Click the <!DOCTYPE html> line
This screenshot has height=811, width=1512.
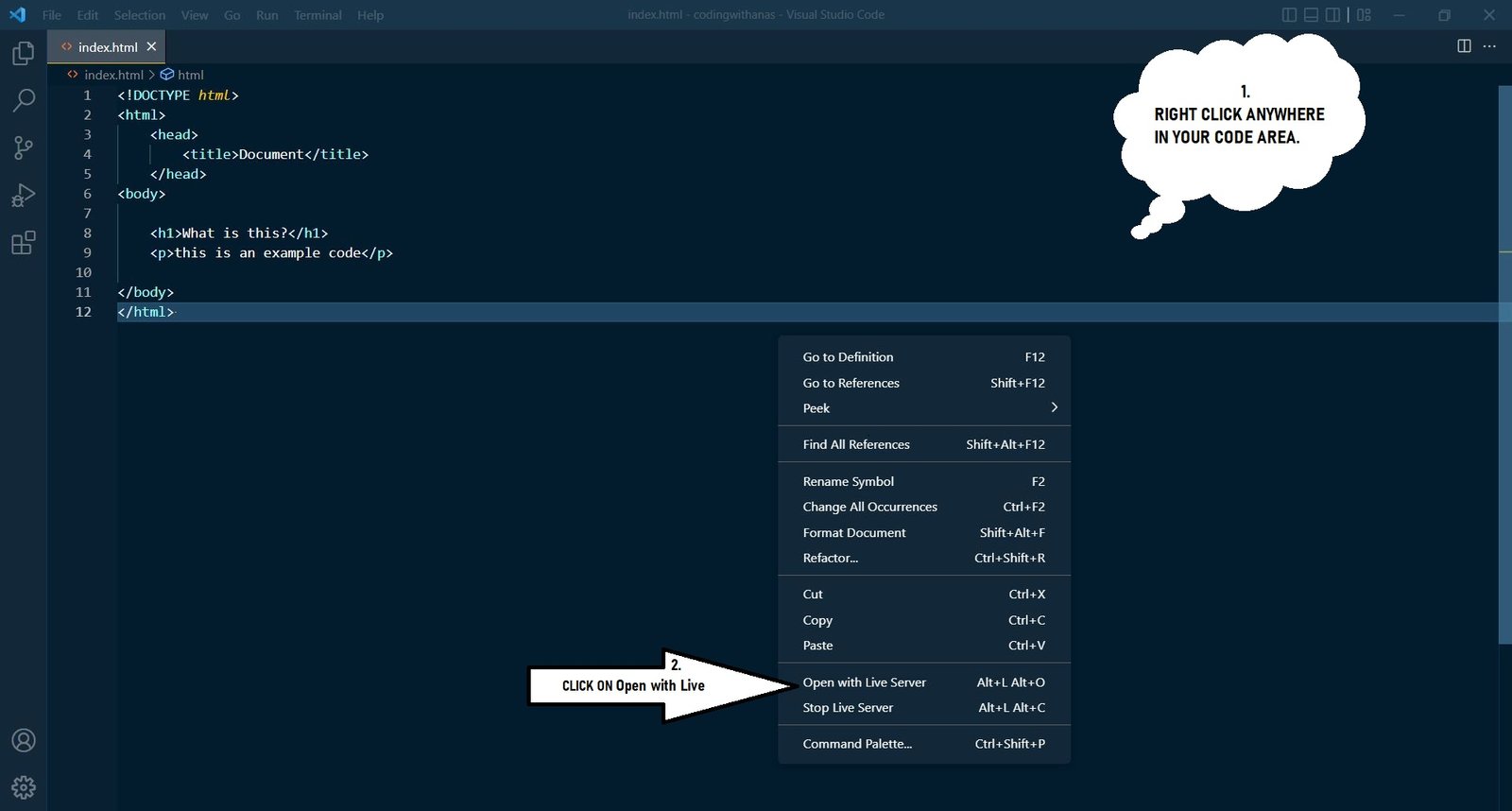[x=178, y=95]
